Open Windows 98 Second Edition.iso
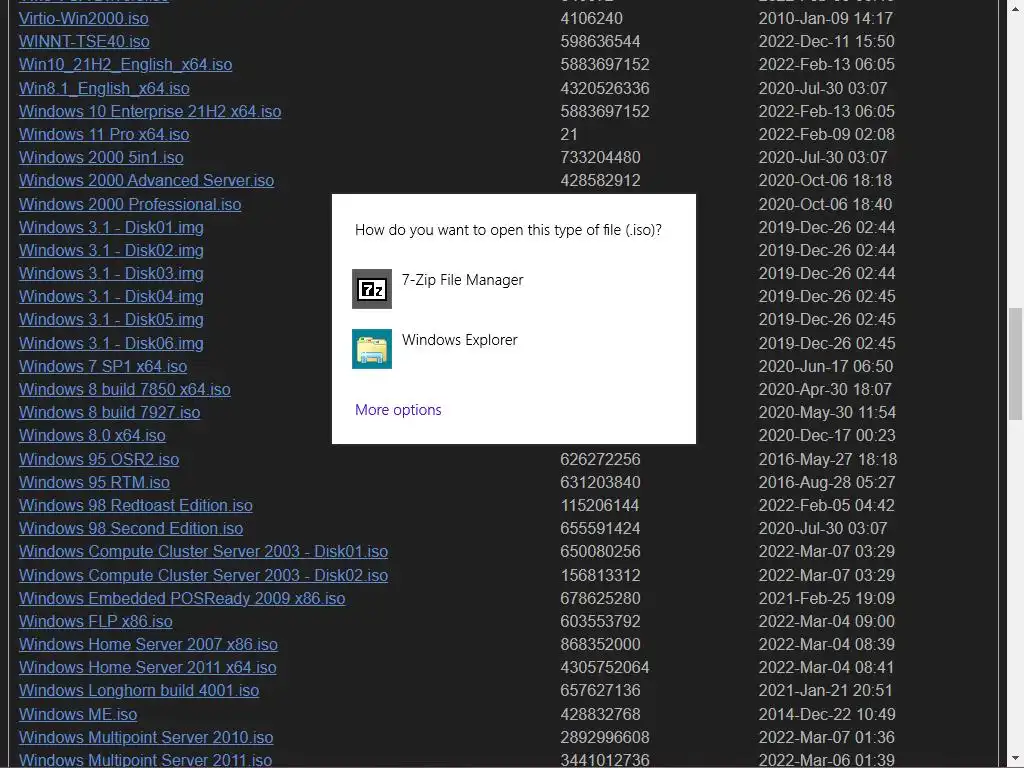Screen dimensions: 1024x768 [131, 528]
